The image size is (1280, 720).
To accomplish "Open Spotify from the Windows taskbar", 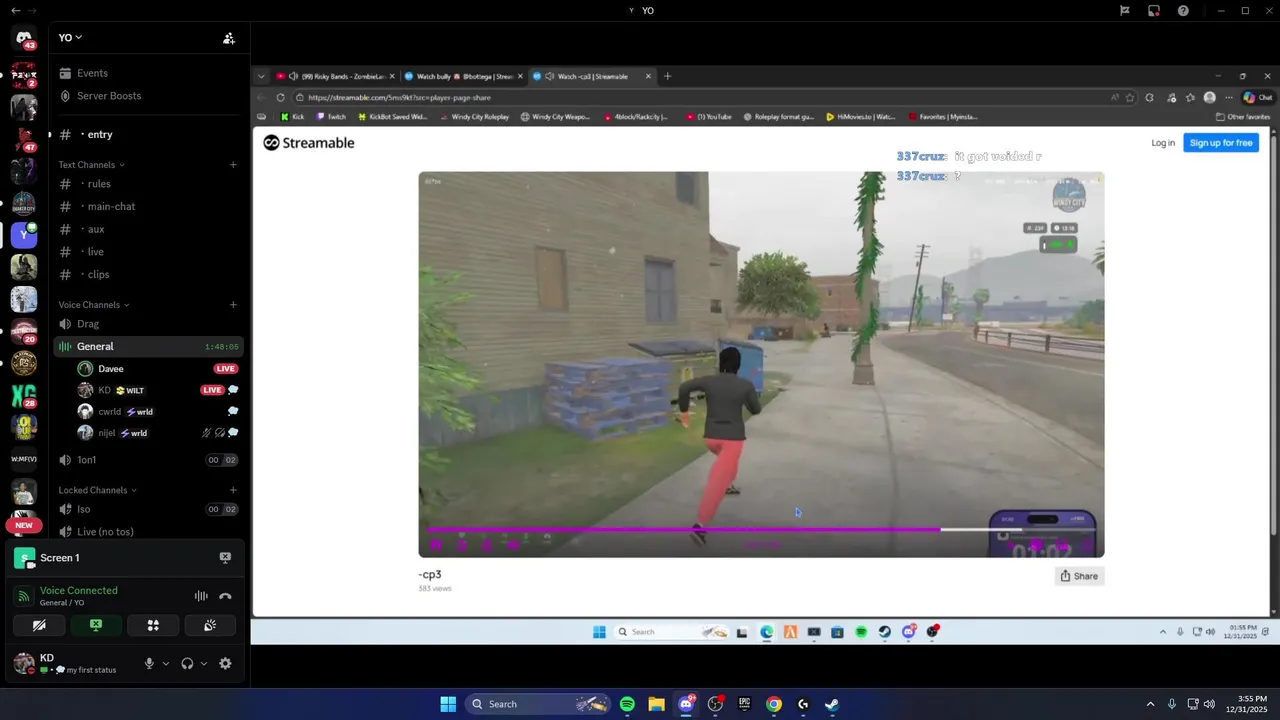I will coord(627,704).
